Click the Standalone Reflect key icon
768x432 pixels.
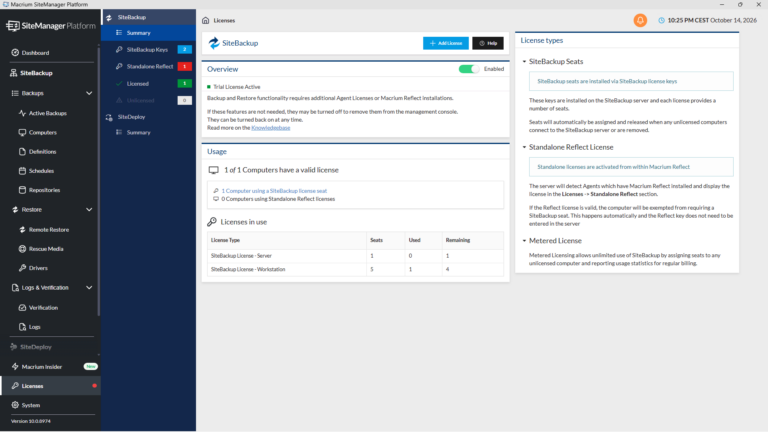tap(119, 66)
